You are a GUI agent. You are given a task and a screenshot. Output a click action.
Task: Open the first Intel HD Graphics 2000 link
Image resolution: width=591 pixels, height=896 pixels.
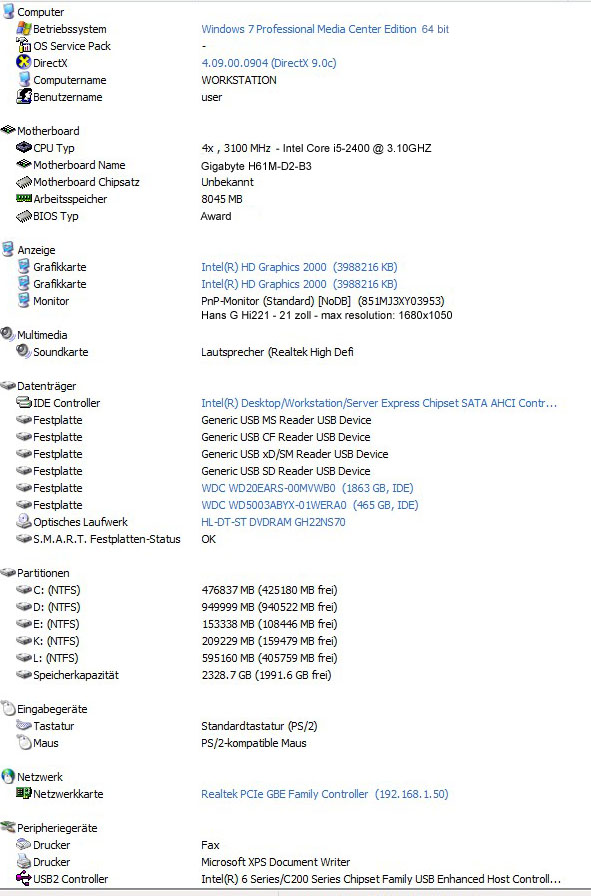299,267
